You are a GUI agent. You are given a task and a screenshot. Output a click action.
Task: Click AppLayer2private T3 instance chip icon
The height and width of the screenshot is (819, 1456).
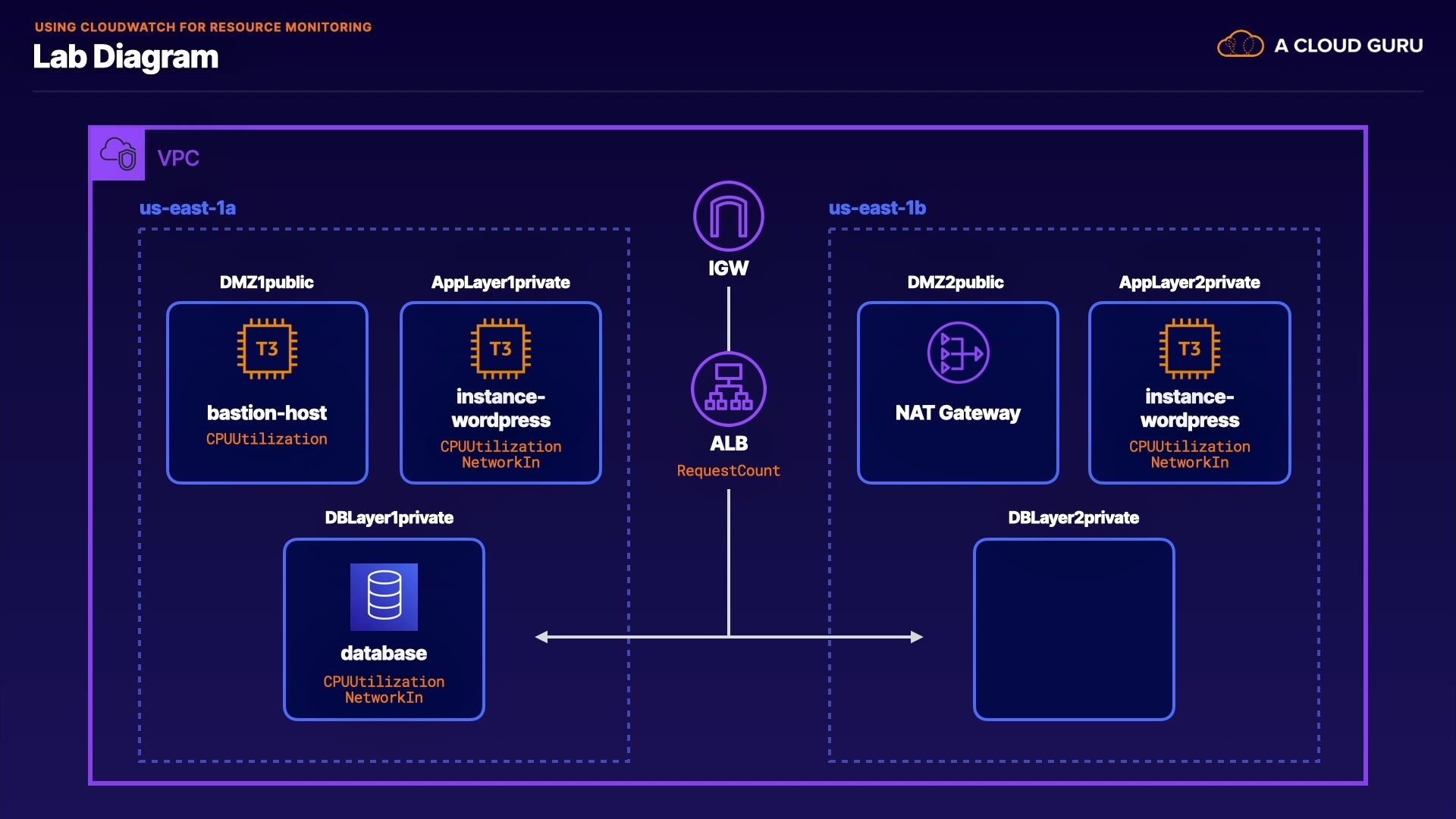tap(1189, 349)
